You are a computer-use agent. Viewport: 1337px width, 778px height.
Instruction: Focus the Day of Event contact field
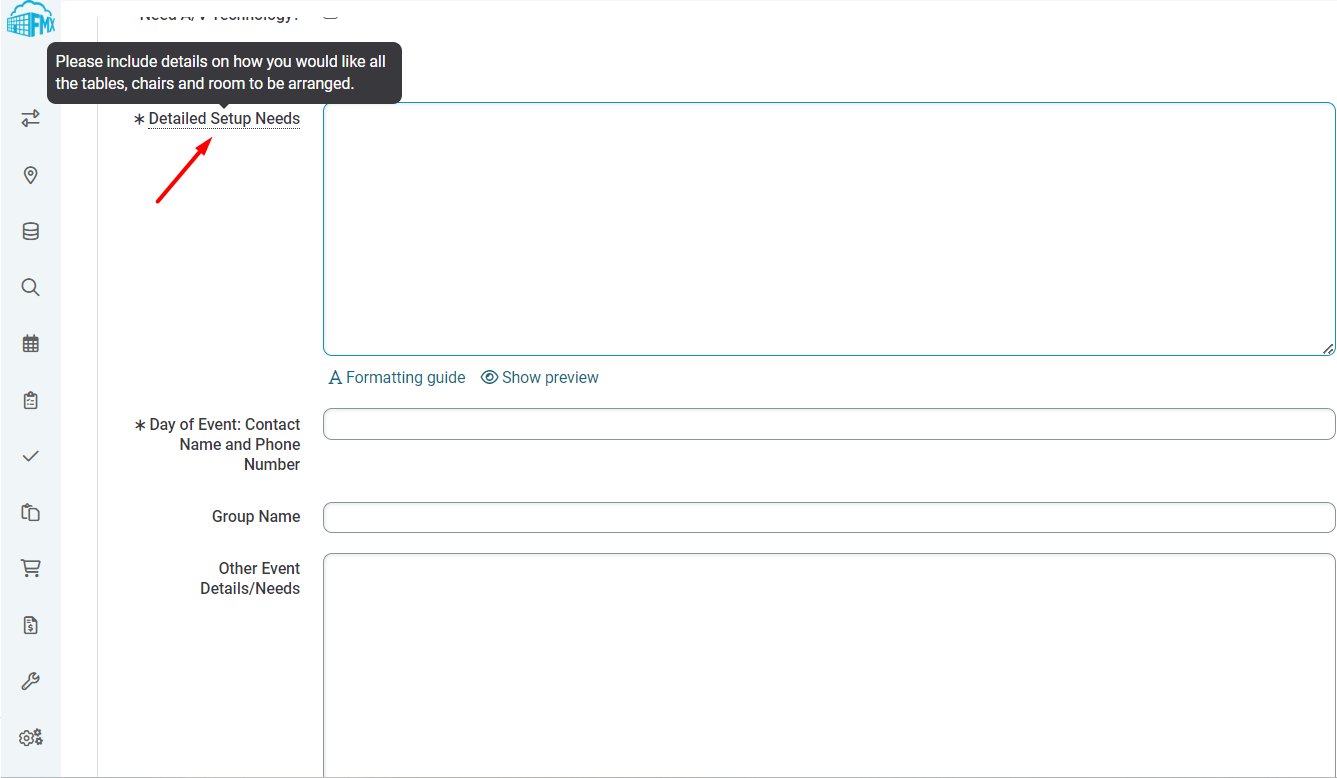829,424
